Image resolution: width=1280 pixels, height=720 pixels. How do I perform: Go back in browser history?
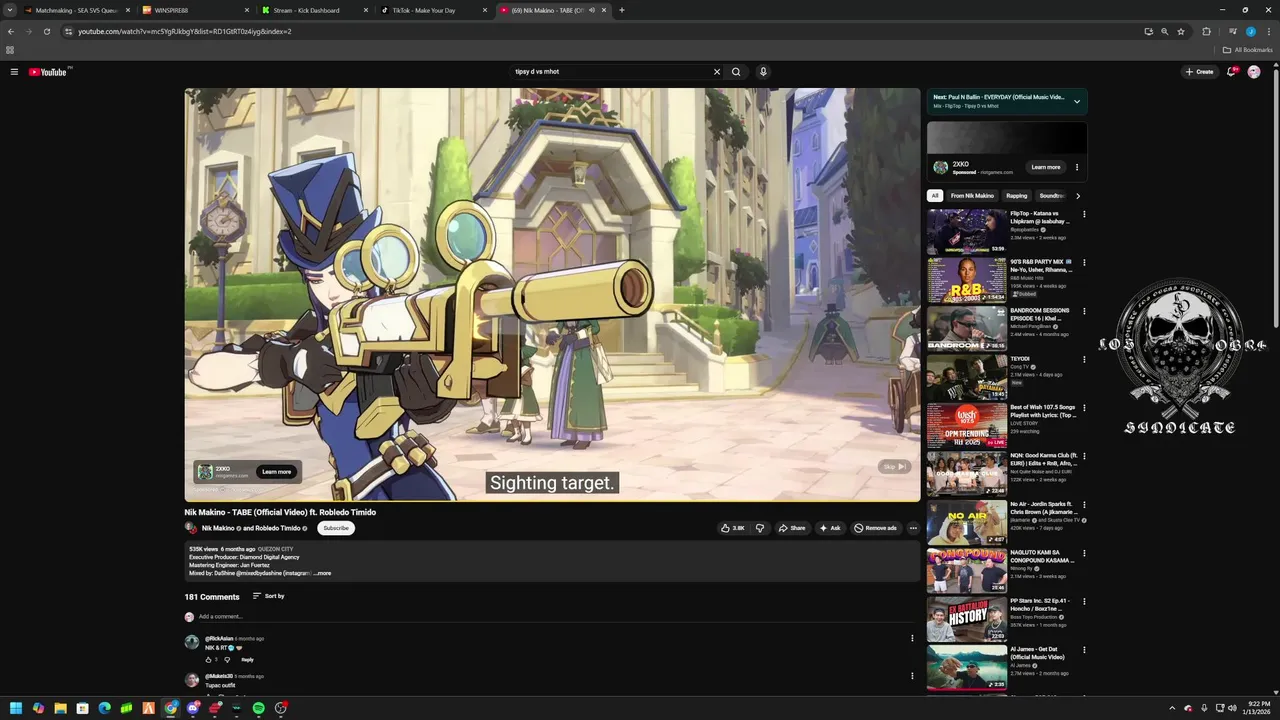11,31
